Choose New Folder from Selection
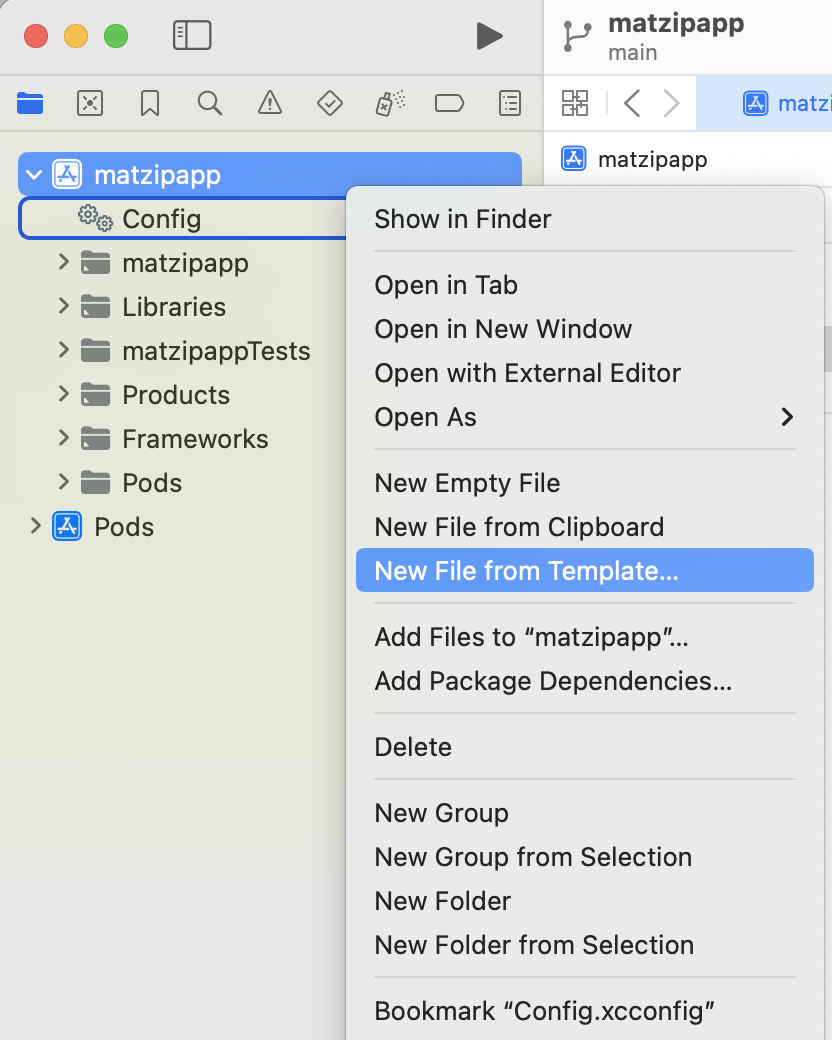This screenshot has height=1040, width=832. (x=585, y=945)
